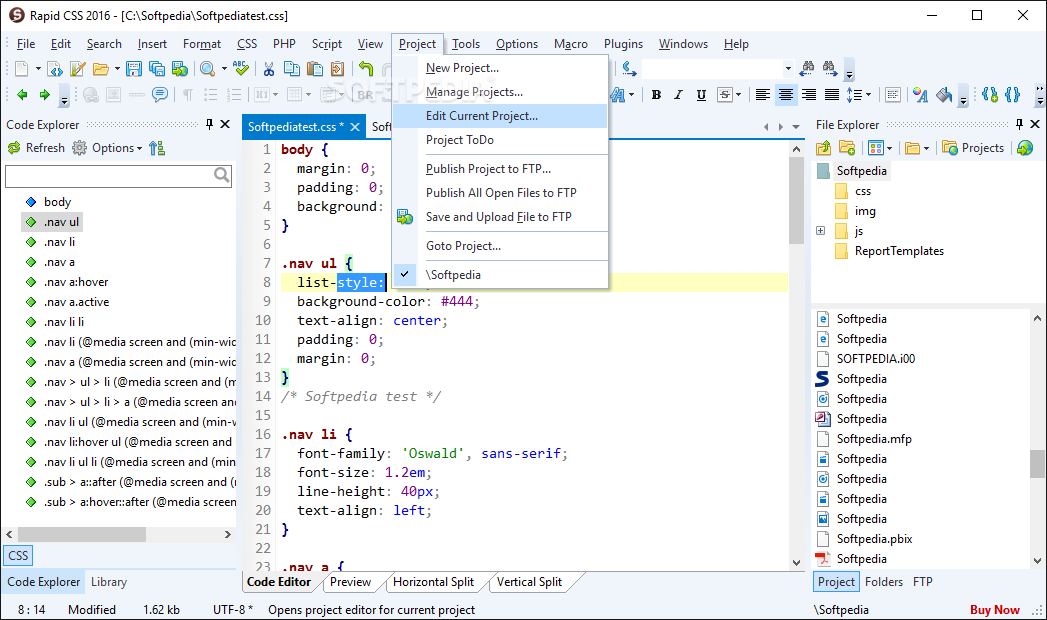The image size is (1047, 620).
Task: Click the Projects button in File Explorer
Action: click(x=973, y=148)
